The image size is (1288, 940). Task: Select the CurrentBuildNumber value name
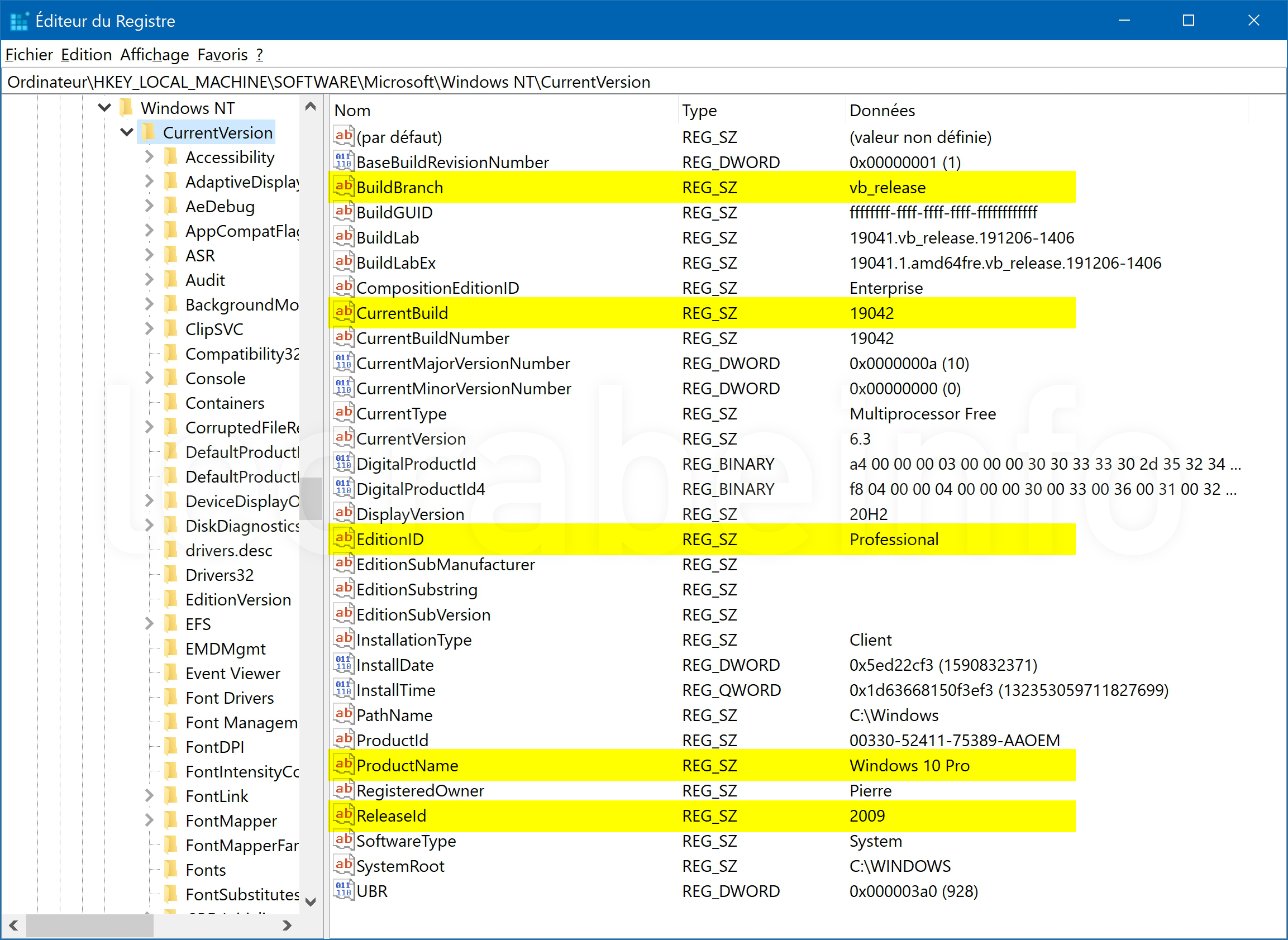pos(432,338)
